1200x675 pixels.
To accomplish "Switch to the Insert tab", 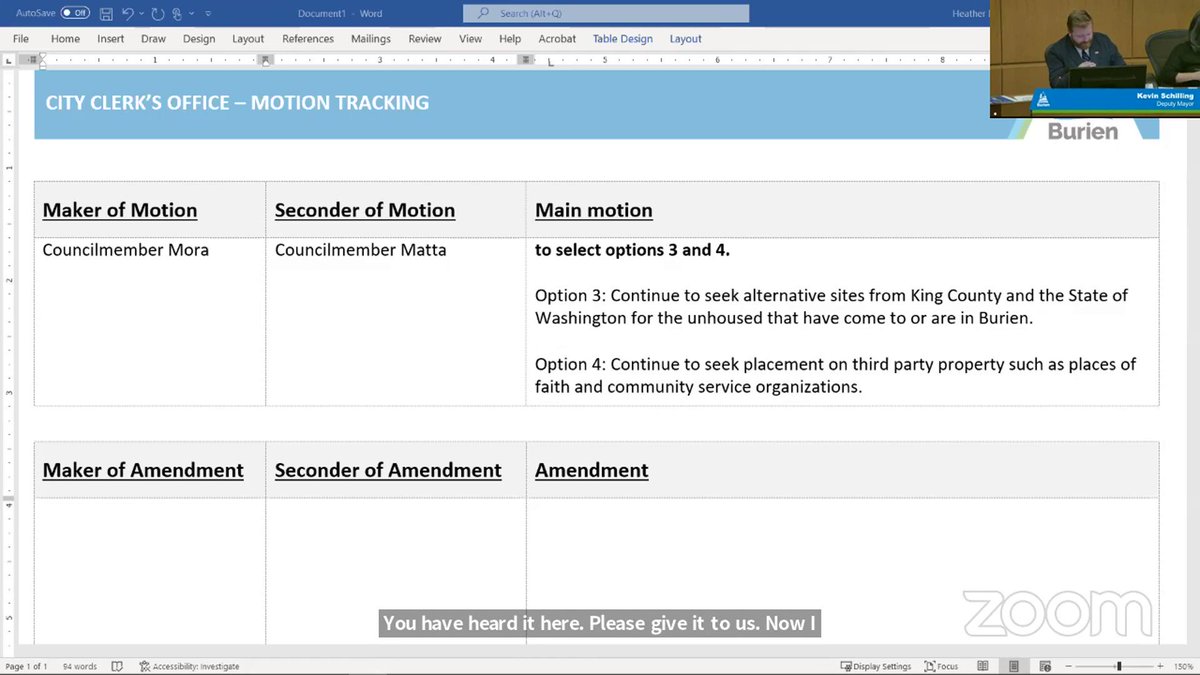I will (x=111, y=39).
